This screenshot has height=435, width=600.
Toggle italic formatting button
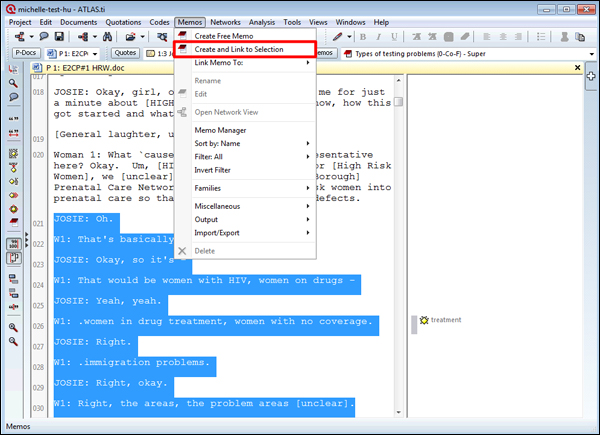pyautogui.click(x=378, y=36)
